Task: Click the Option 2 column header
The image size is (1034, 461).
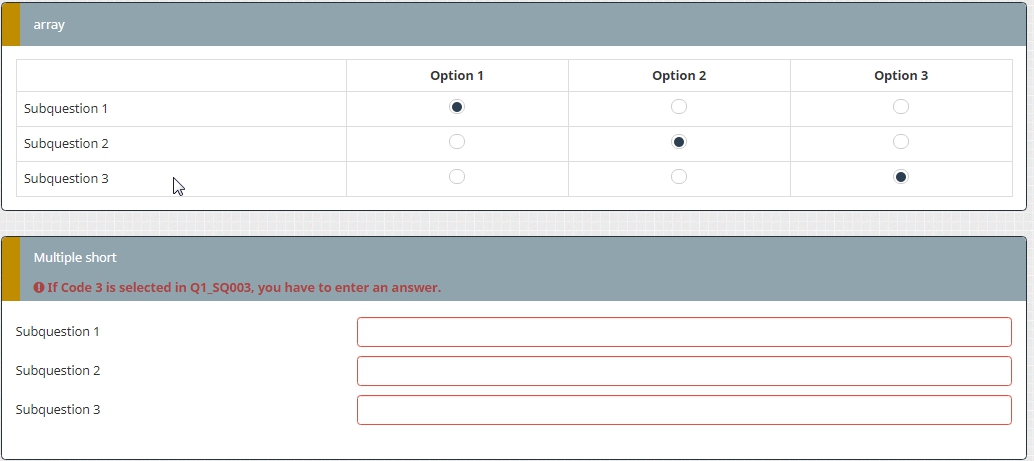Action: click(679, 76)
